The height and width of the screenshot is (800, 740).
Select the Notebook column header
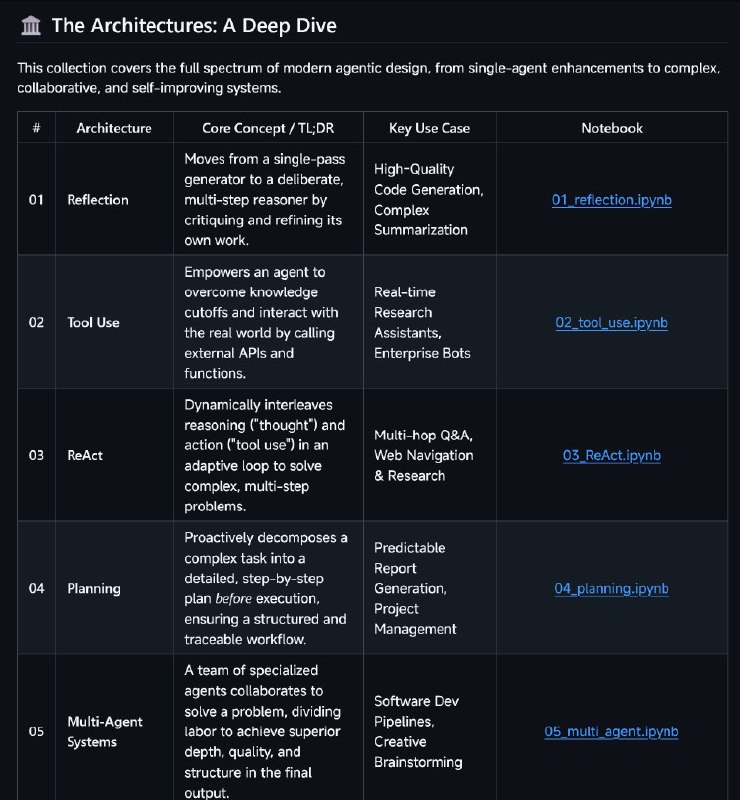click(x=612, y=128)
